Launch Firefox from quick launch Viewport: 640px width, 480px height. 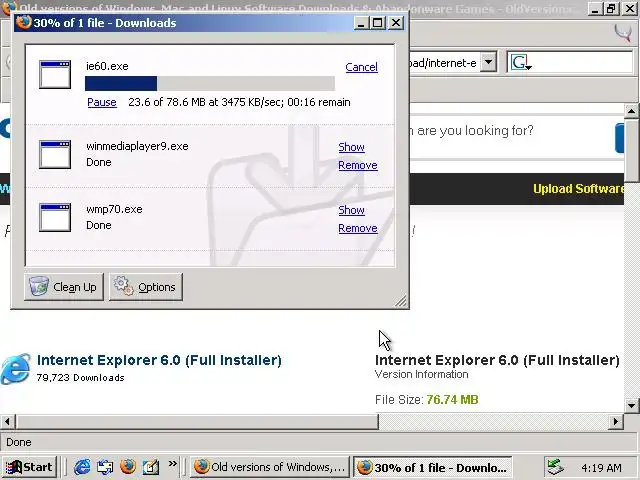(x=128, y=467)
